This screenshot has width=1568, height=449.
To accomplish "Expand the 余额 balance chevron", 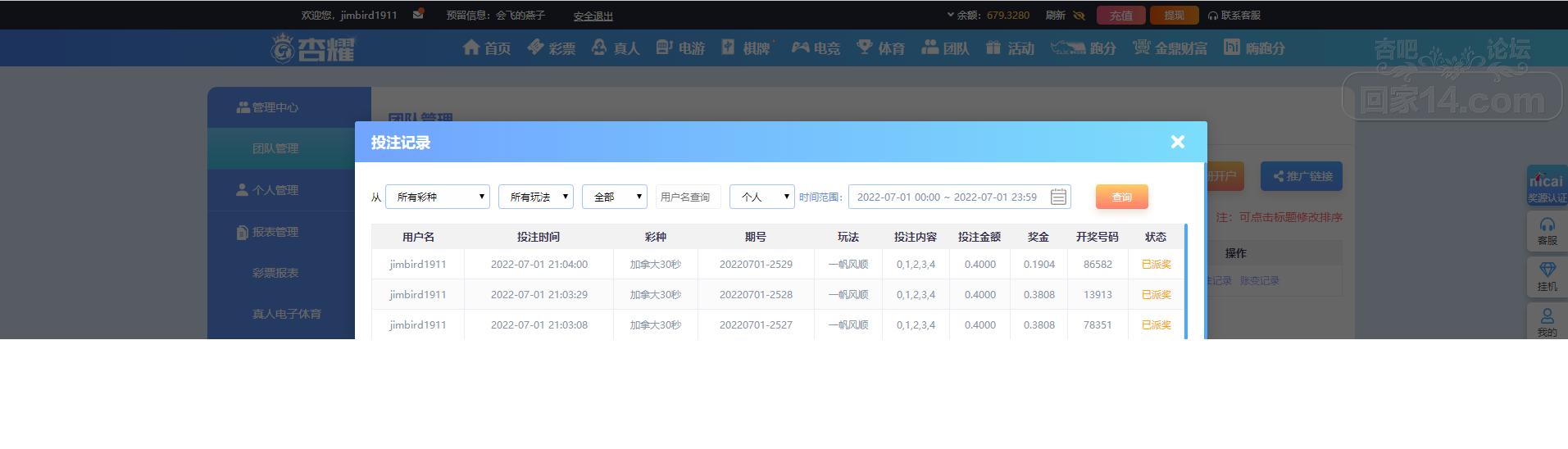I will pyautogui.click(x=951, y=15).
